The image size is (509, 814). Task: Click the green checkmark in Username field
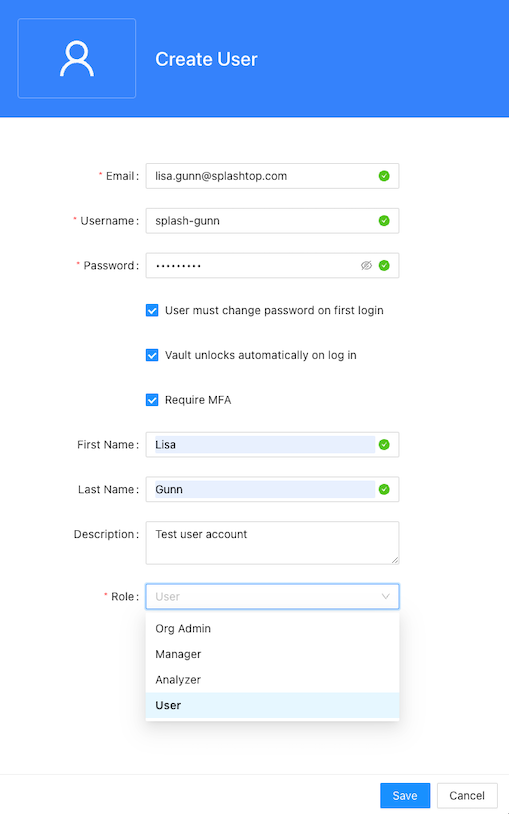pos(384,221)
